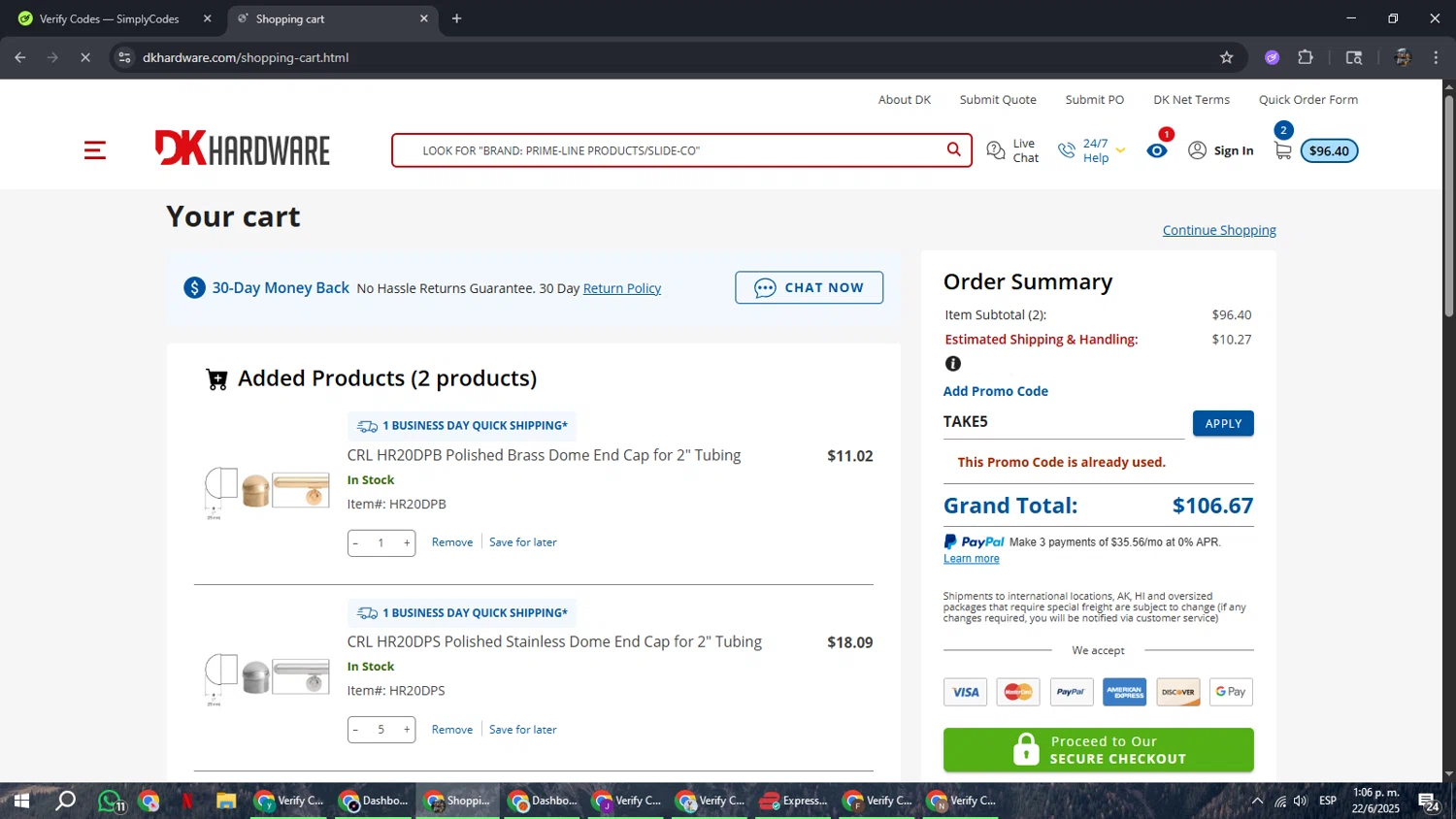Click the PayPal payment icon
This screenshot has width=1456, height=819.
1071,692
